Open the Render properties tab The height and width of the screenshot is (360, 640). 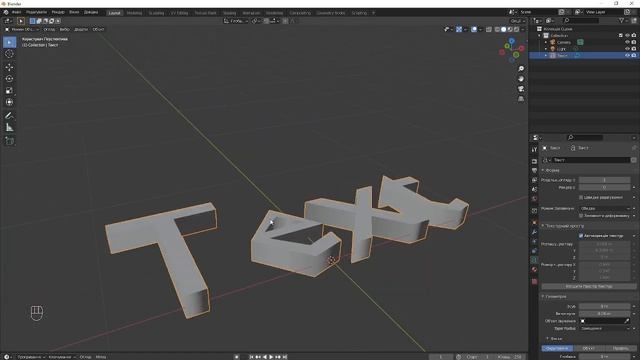coord(534,161)
